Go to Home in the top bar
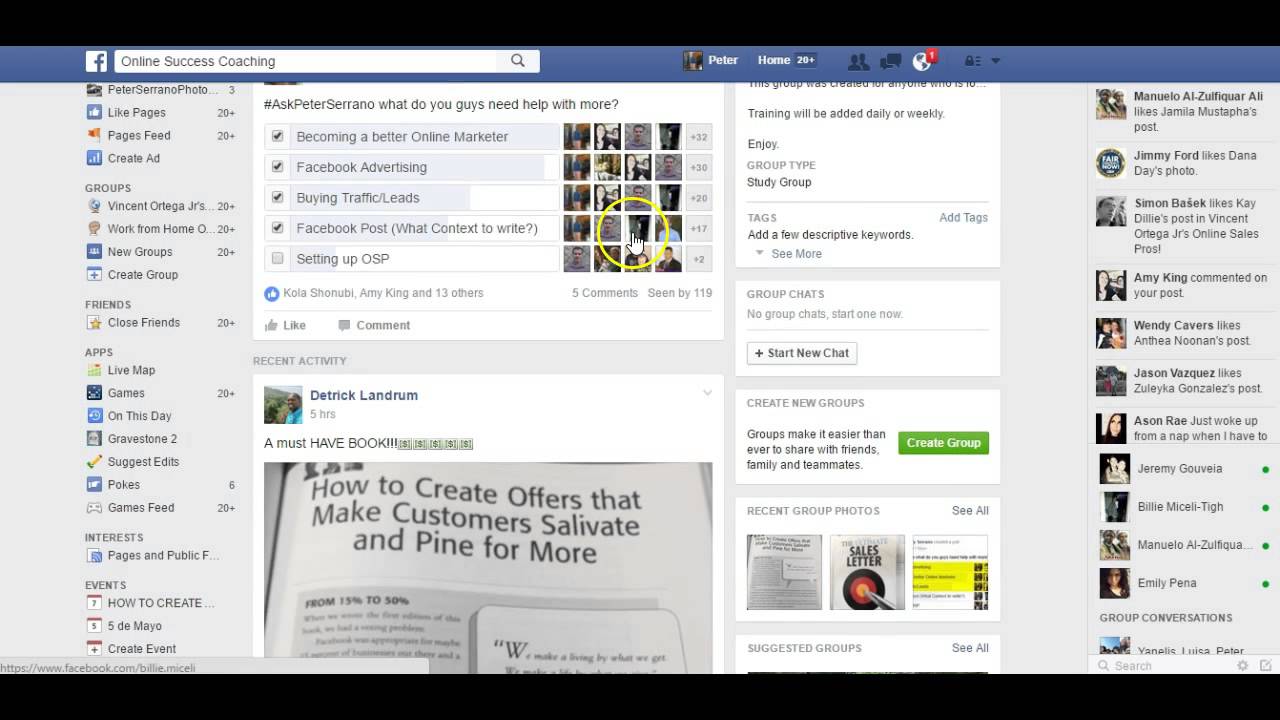Screen dimensions: 1280x720 pos(774,60)
